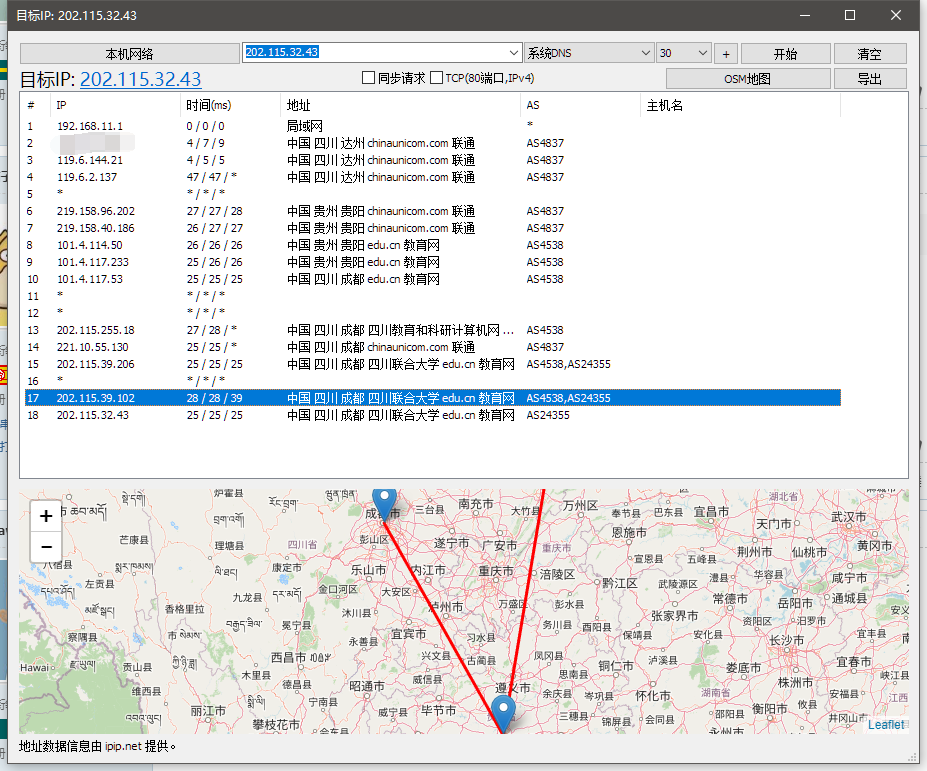Click the blurred IP in hop 2 row

click(x=93, y=143)
